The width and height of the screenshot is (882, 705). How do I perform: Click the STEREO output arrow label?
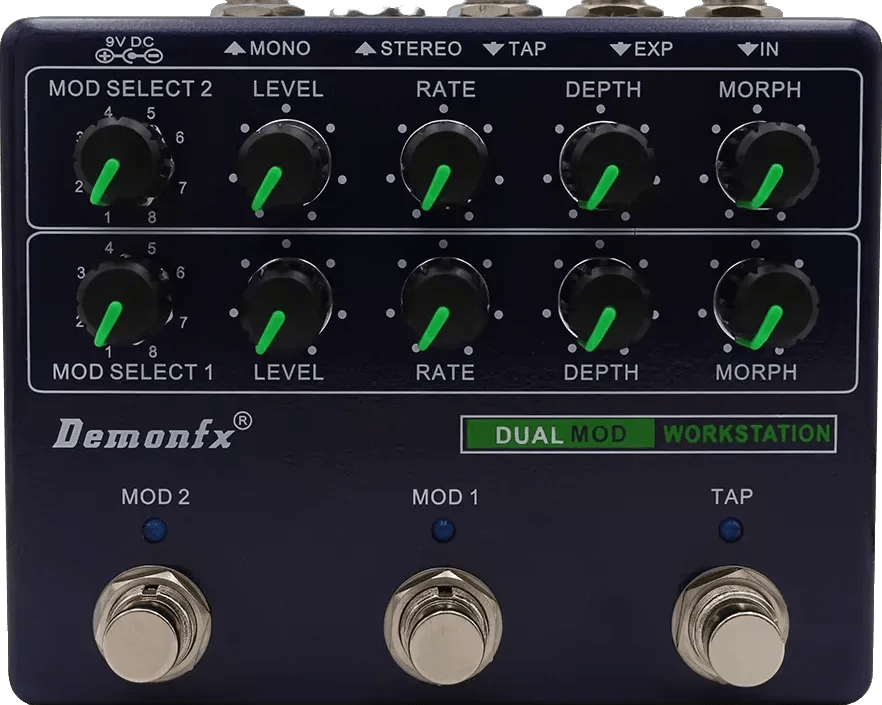pyautogui.click(x=409, y=48)
